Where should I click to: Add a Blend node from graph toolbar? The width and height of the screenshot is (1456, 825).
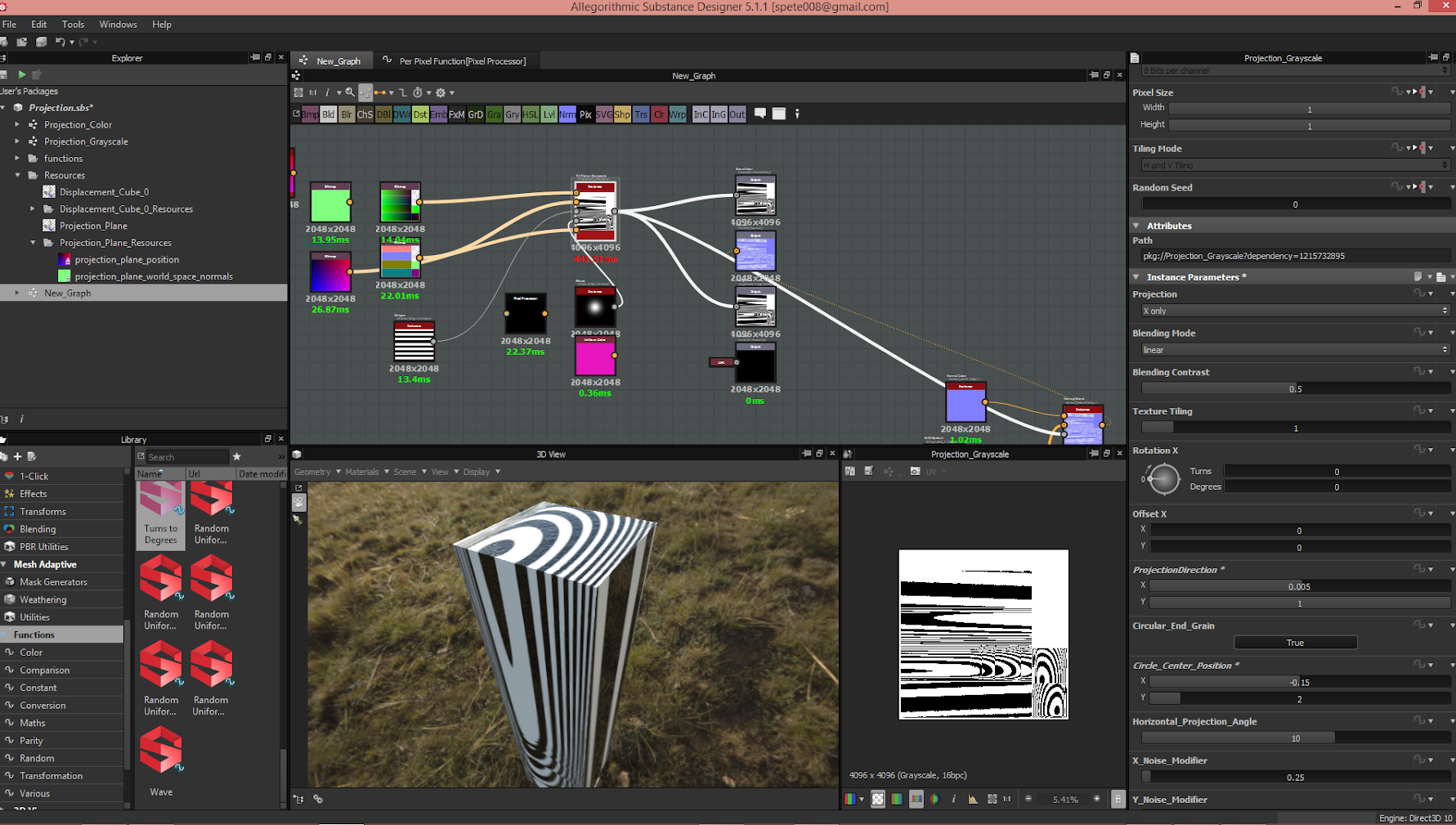(328, 114)
